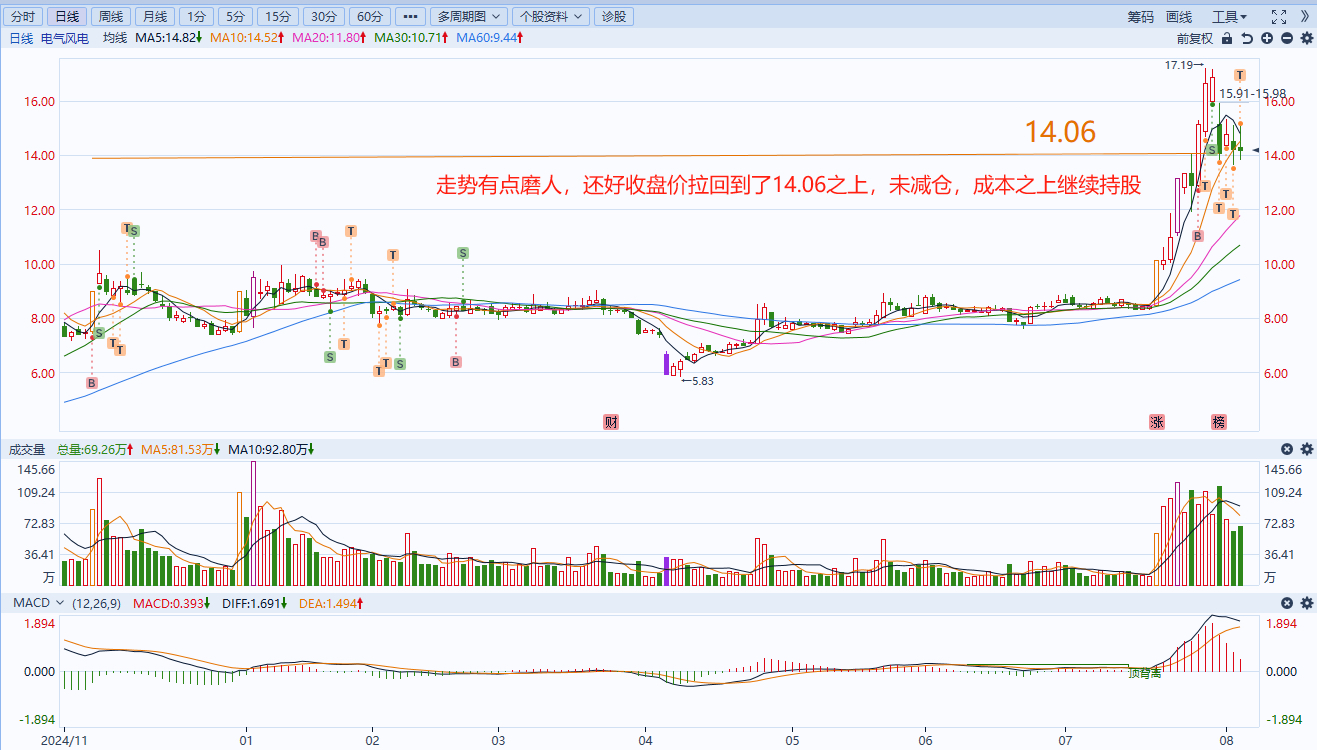Click the volume MA5:81.53万 value
This screenshot has height=750, width=1317.
point(181,450)
